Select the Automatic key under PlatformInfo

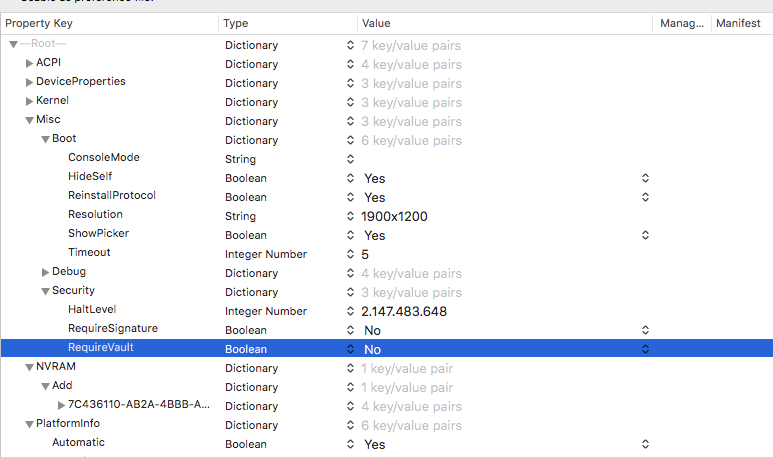pyautogui.click(x=78, y=442)
